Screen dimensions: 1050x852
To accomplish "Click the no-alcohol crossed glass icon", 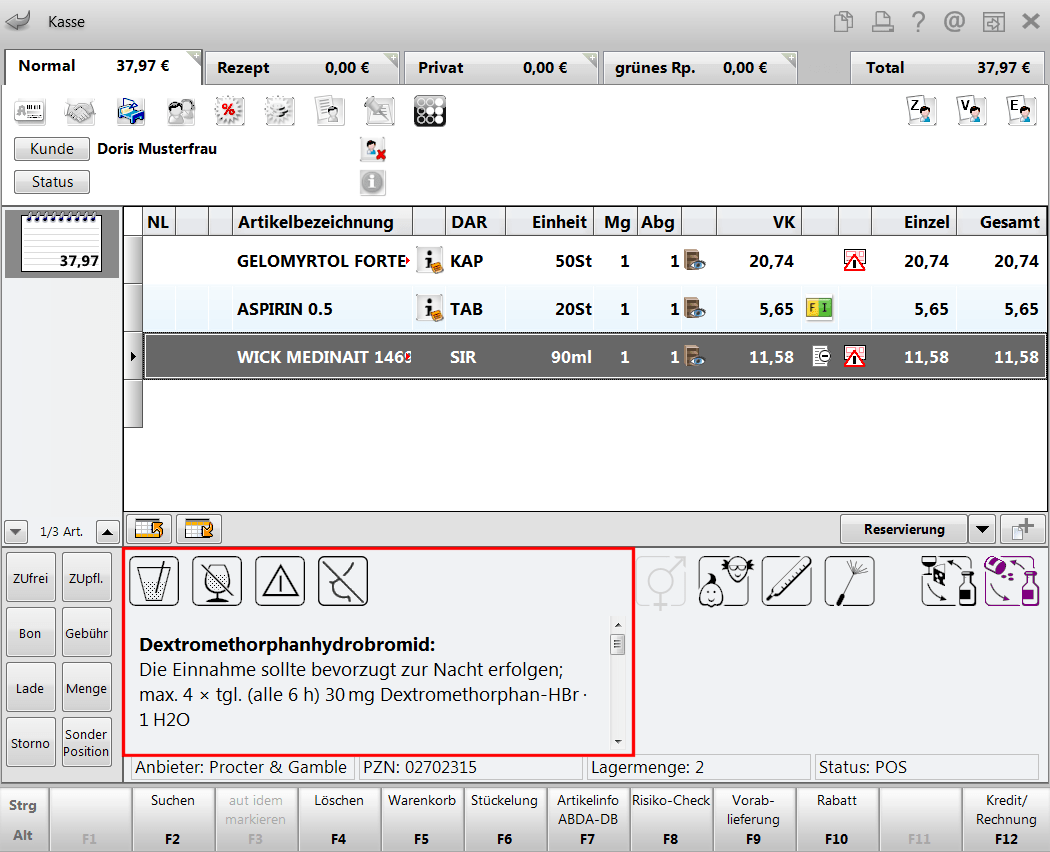I will [217, 581].
